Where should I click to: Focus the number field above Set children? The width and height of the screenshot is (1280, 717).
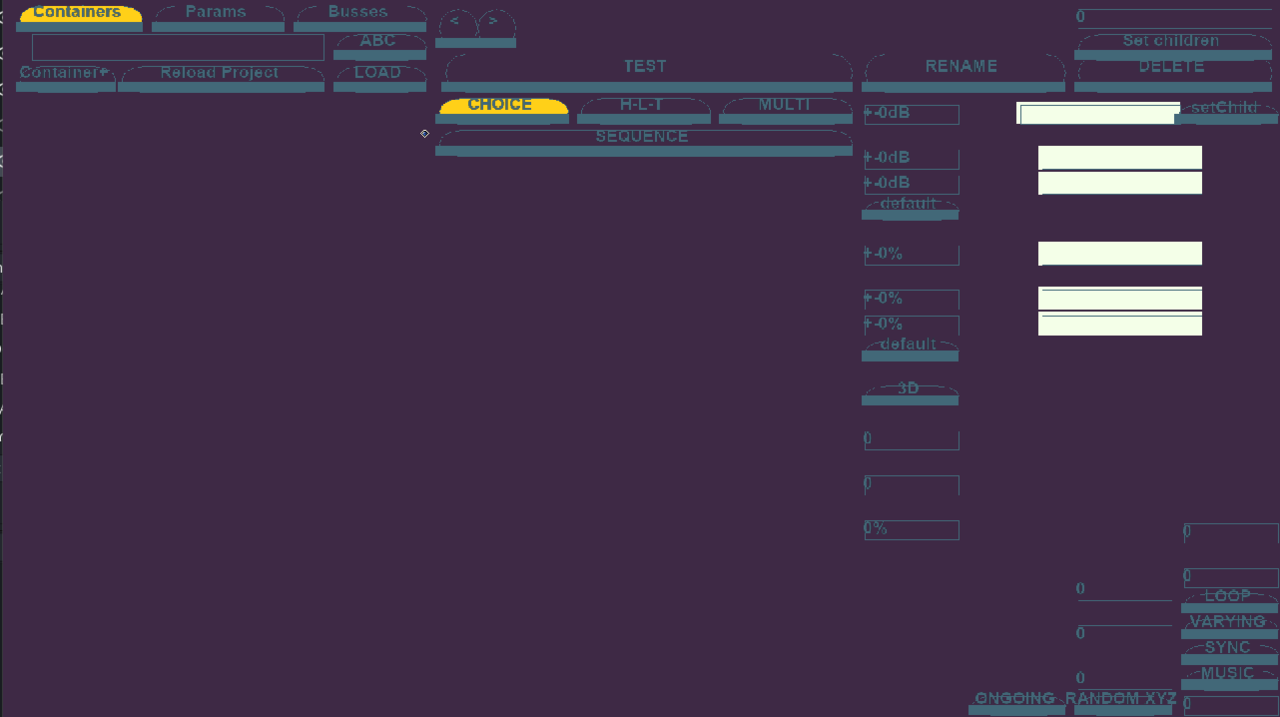[1175, 18]
